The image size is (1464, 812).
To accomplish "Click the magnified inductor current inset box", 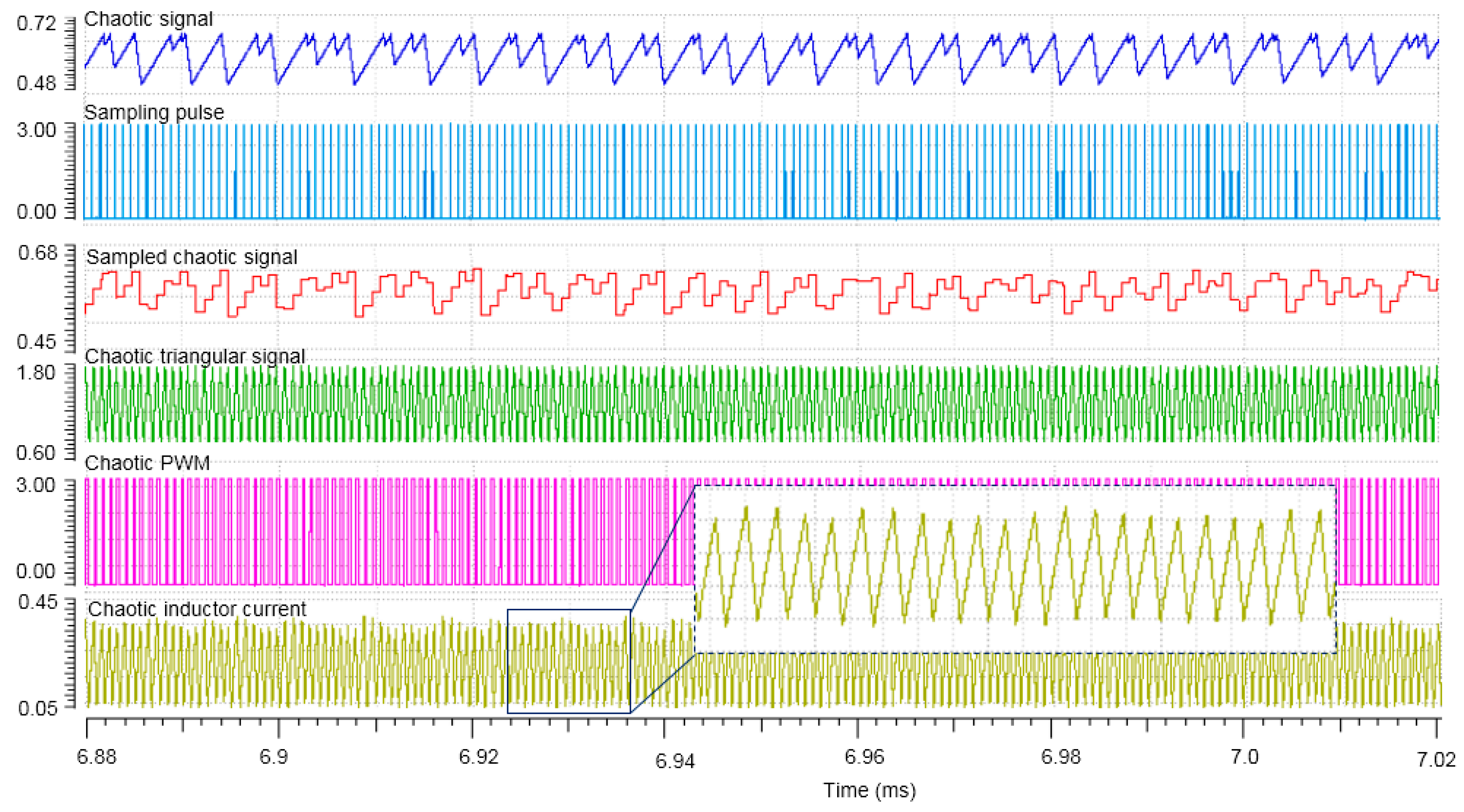I will pyautogui.click(x=1015, y=569).
